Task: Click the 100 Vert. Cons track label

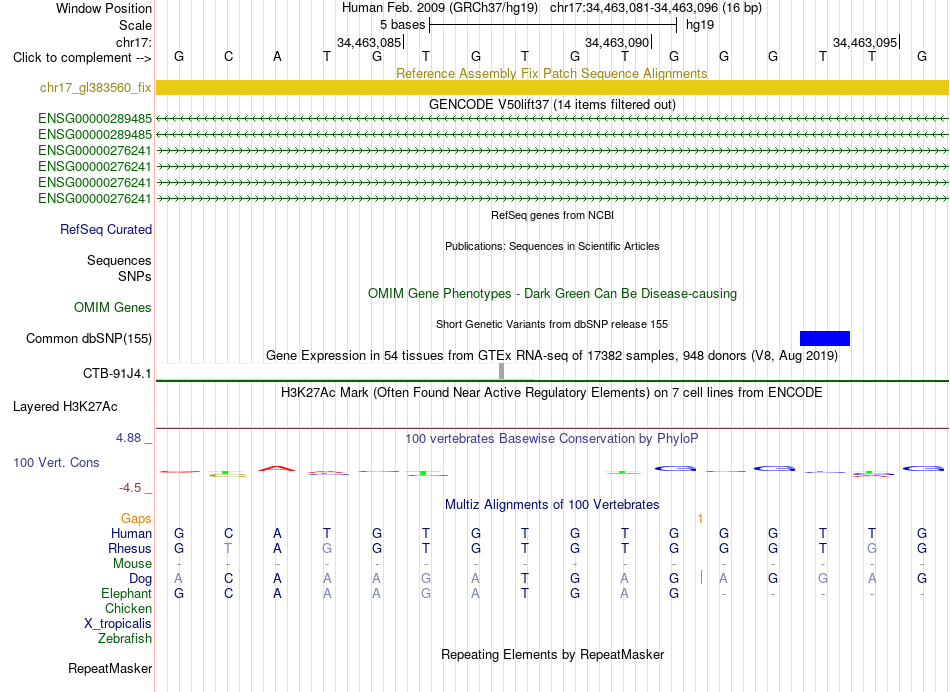Action: point(56,462)
